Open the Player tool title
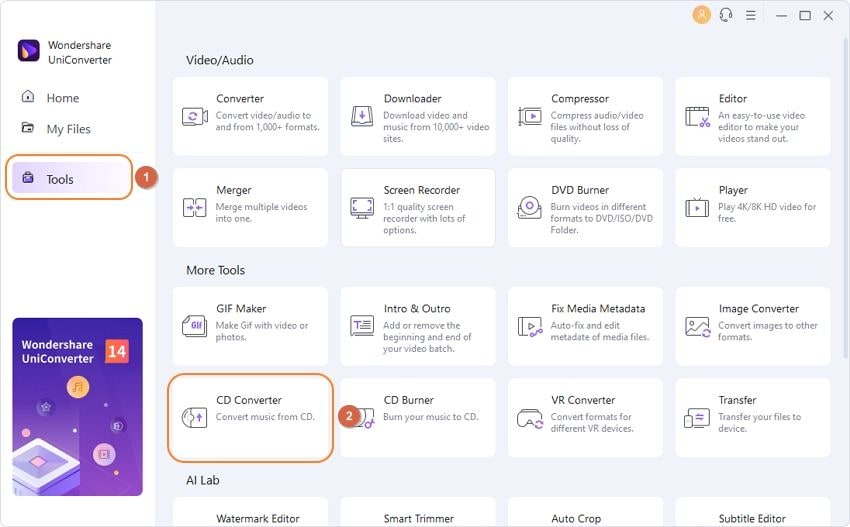The image size is (850, 527). [x=733, y=190]
